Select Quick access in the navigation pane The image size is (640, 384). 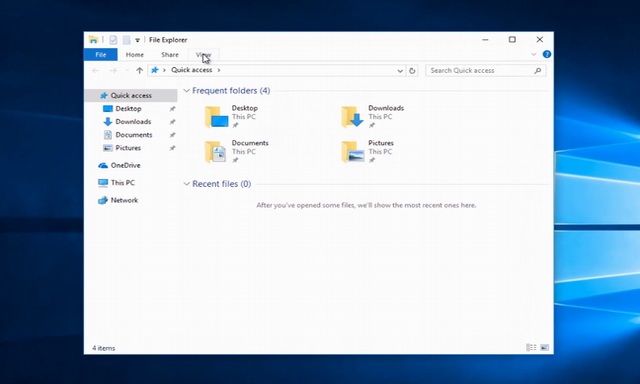coord(131,95)
